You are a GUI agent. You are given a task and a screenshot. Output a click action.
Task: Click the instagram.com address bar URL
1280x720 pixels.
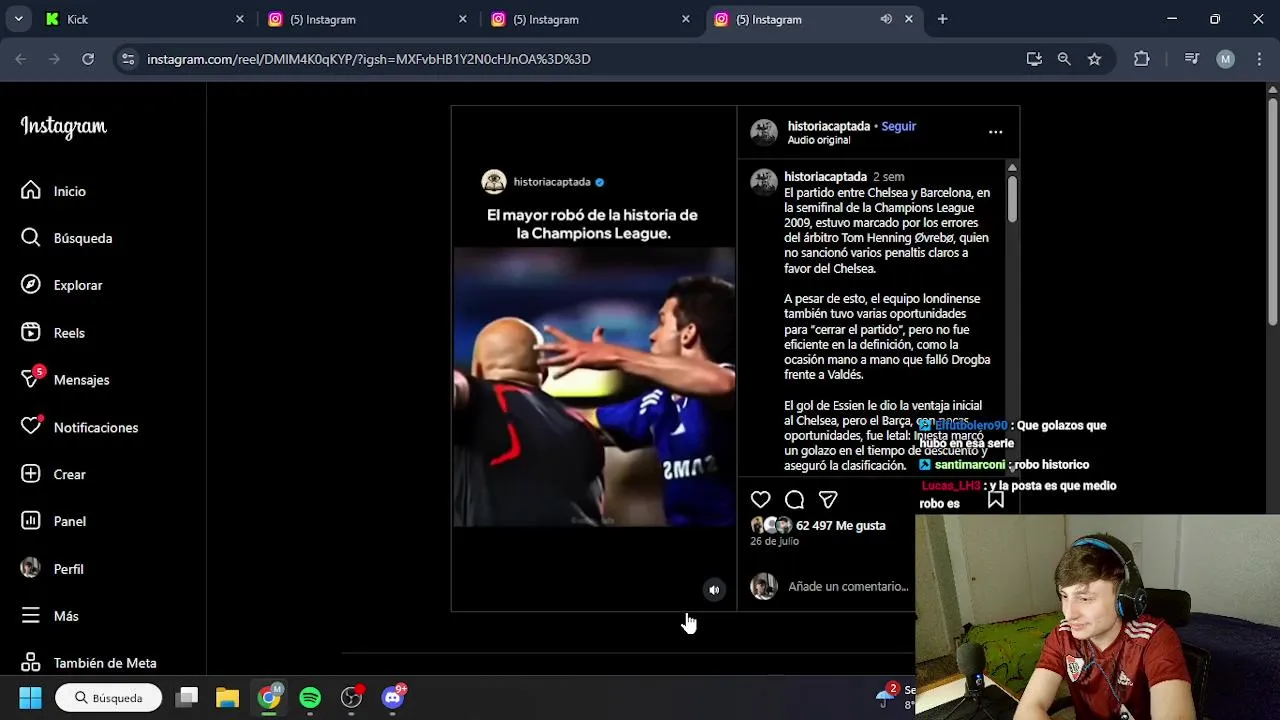pos(369,59)
